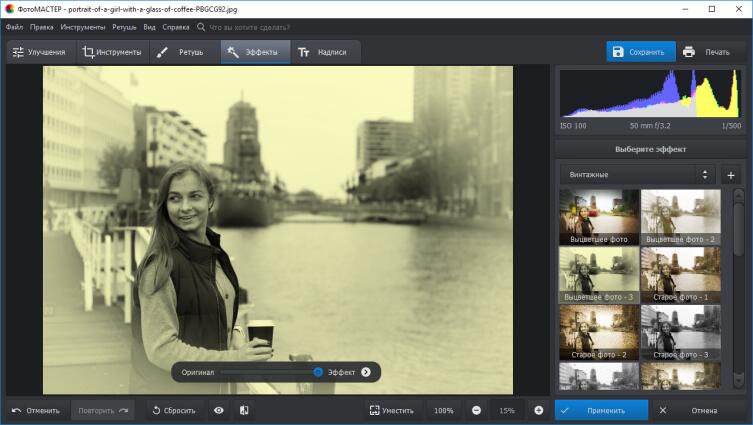Click the Сбросить reset button

coord(173,410)
